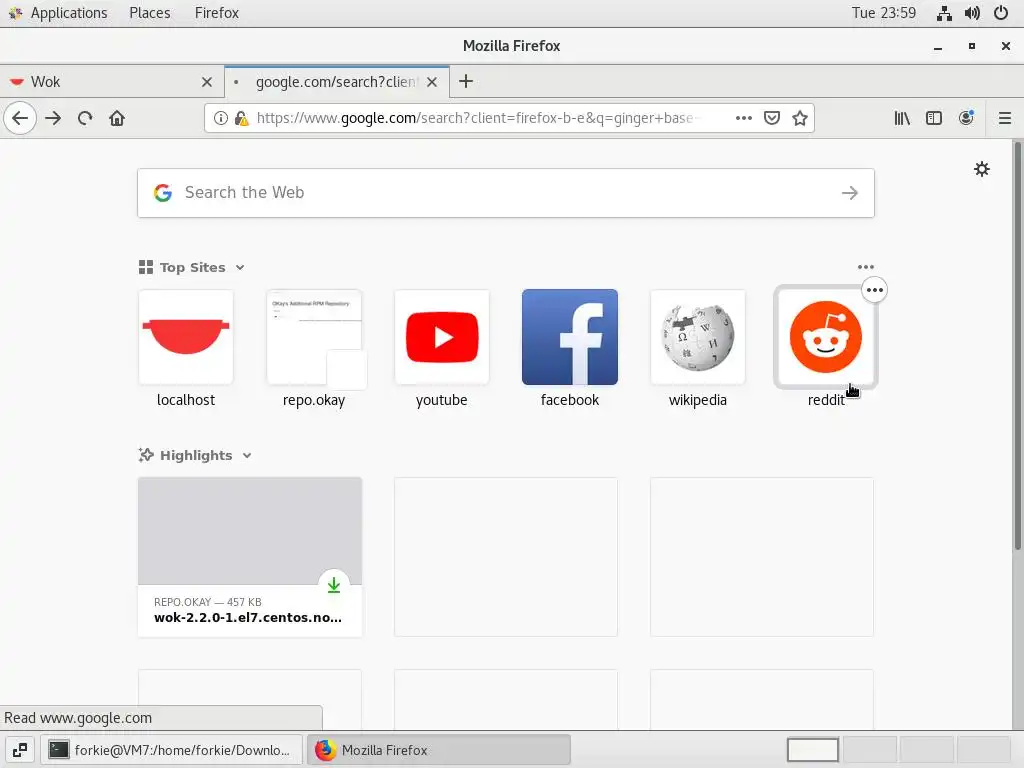Viewport: 1024px width, 768px height.
Task: Open the reddit tile context menu
Action: [874, 290]
